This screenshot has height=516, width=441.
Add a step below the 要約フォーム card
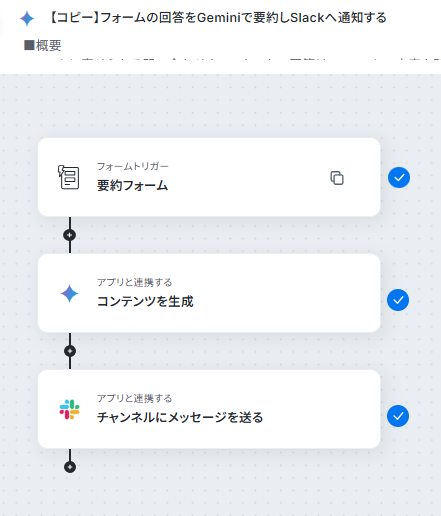click(x=70, y=235)
